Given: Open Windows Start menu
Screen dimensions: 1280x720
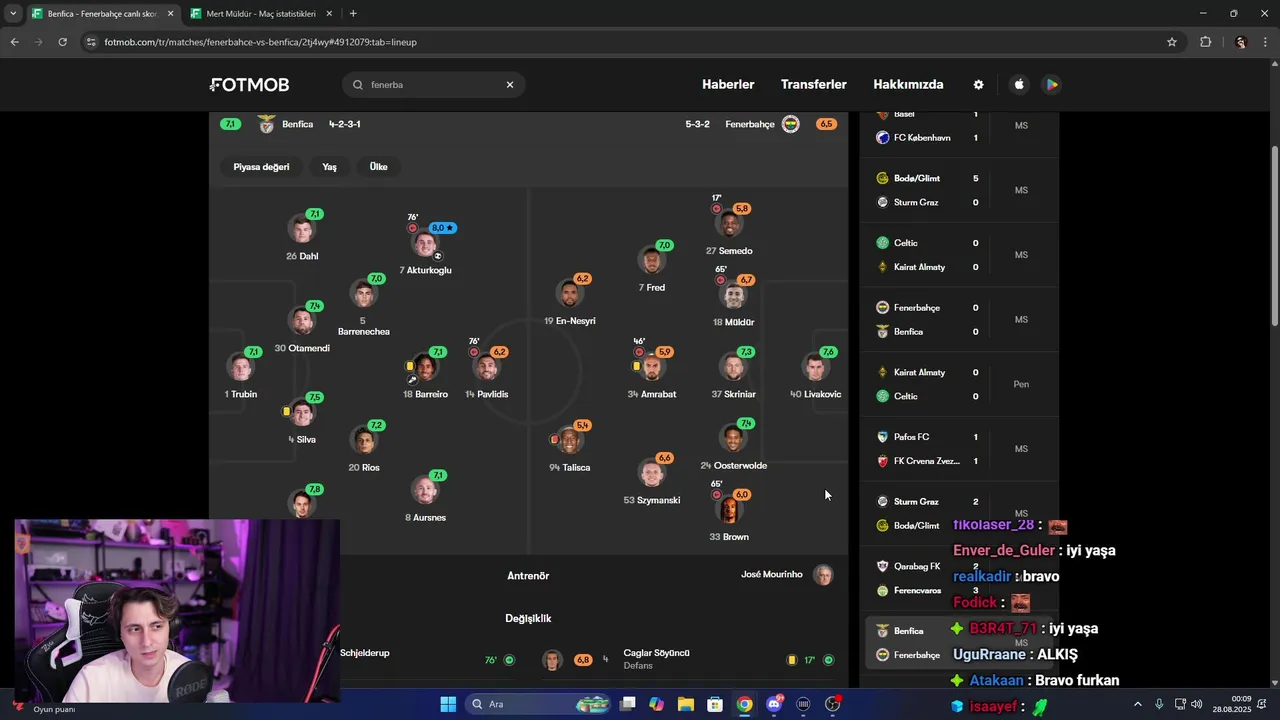Looking at the screenshot, I should coord(448,704).
